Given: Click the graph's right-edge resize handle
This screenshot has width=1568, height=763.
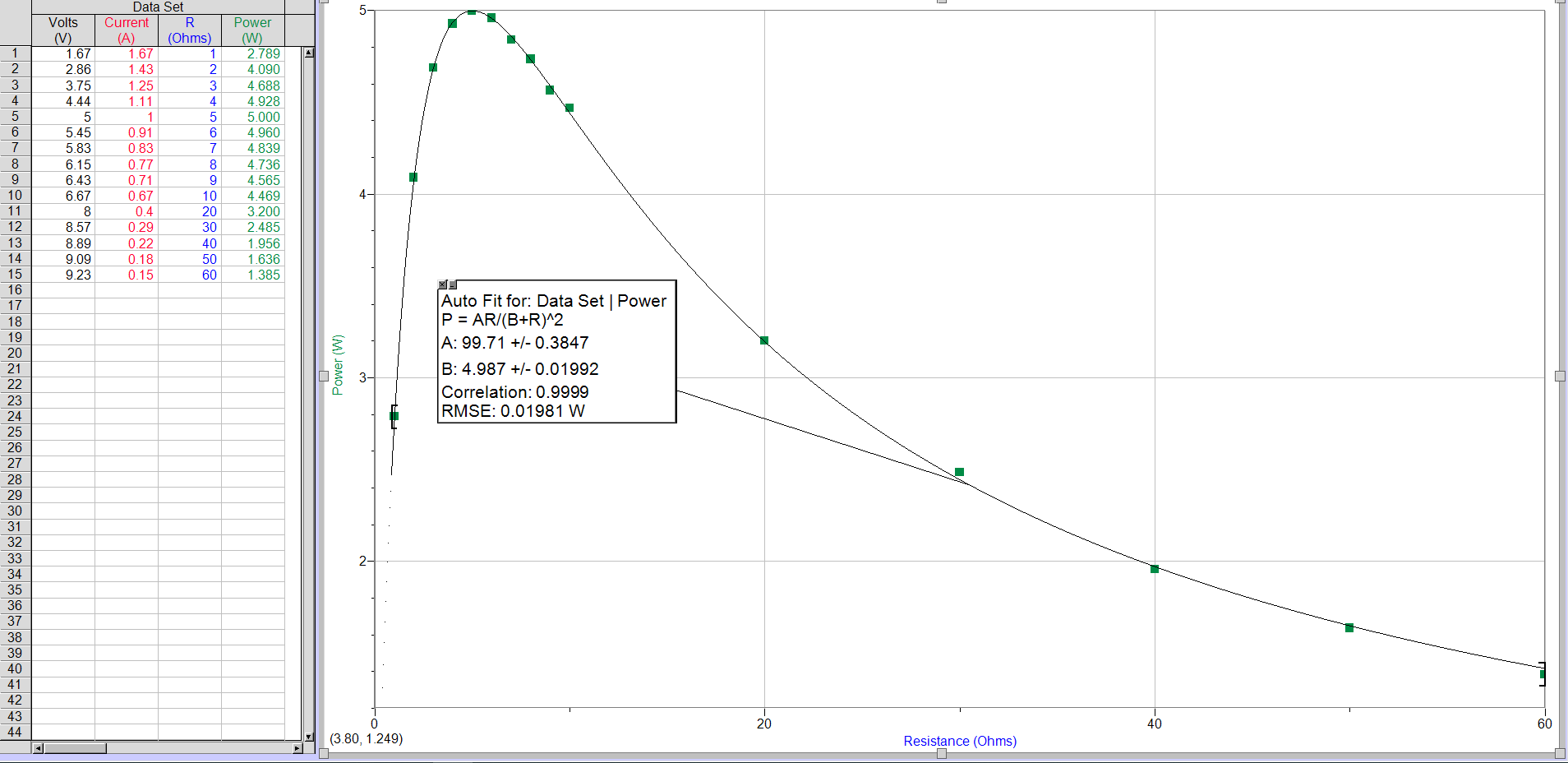Looking at the screenshot, I should point(1559,376).
